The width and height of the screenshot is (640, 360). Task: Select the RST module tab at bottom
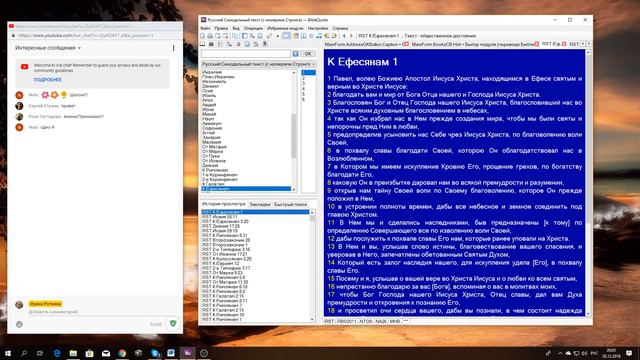point(329,321)
